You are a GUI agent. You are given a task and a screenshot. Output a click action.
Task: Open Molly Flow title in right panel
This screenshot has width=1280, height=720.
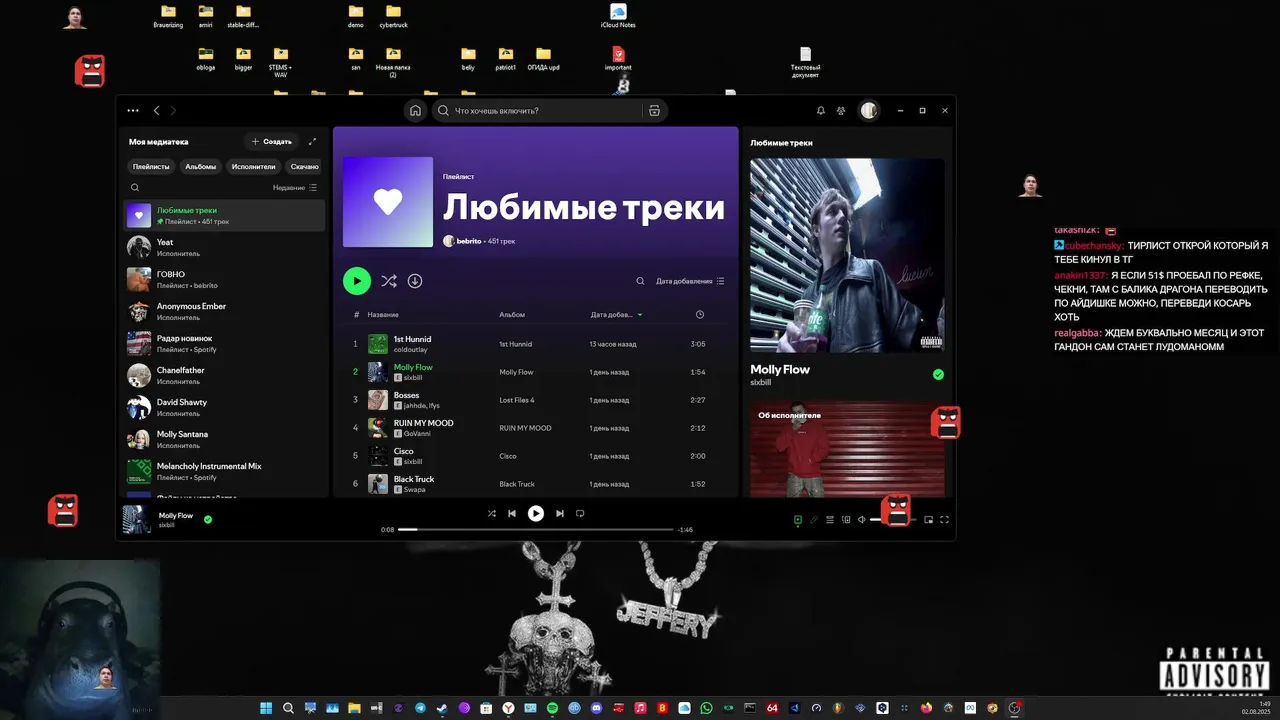780,369
